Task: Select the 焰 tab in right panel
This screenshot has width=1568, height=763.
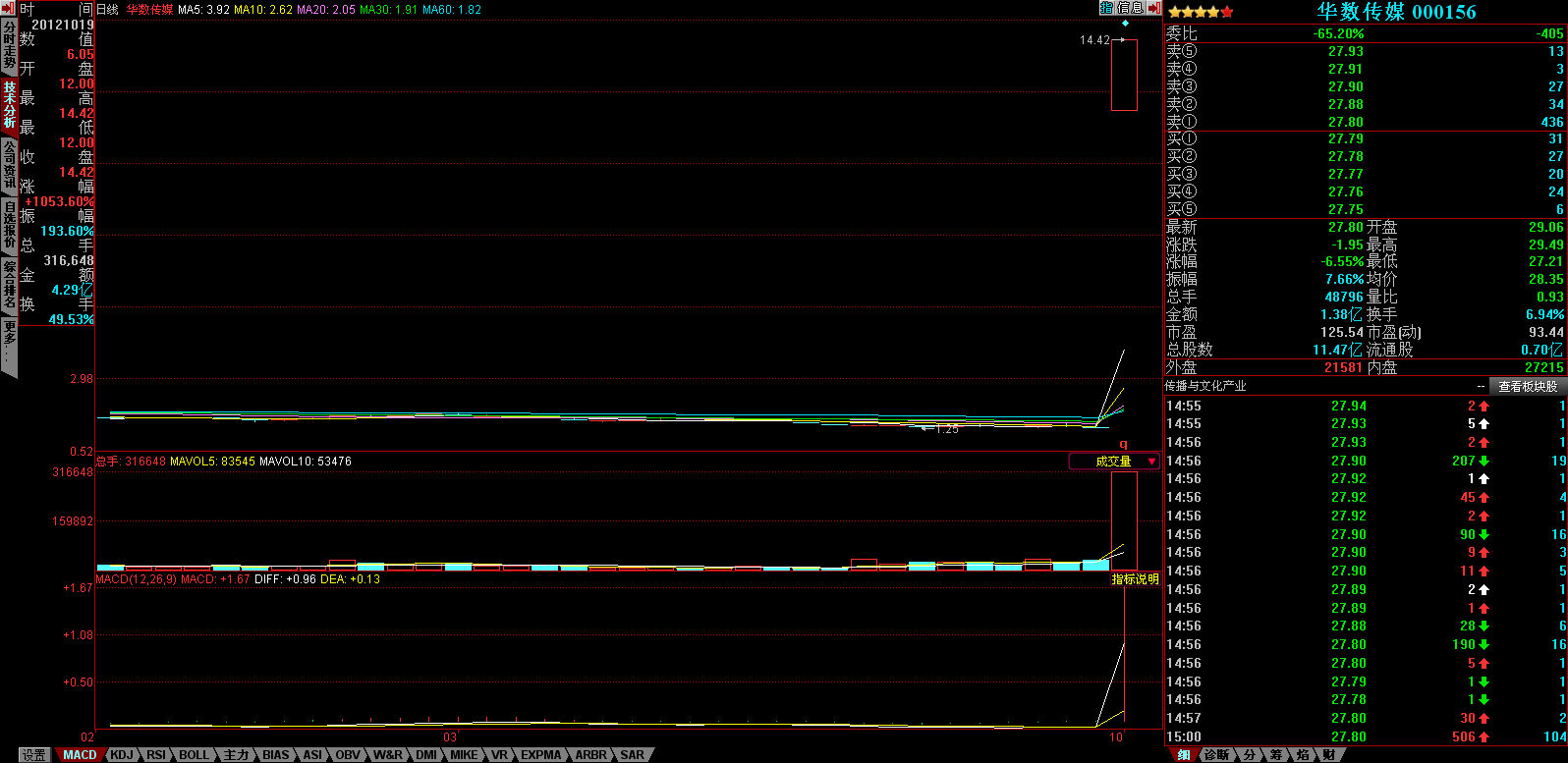Action: click(x=1303, y=755)
